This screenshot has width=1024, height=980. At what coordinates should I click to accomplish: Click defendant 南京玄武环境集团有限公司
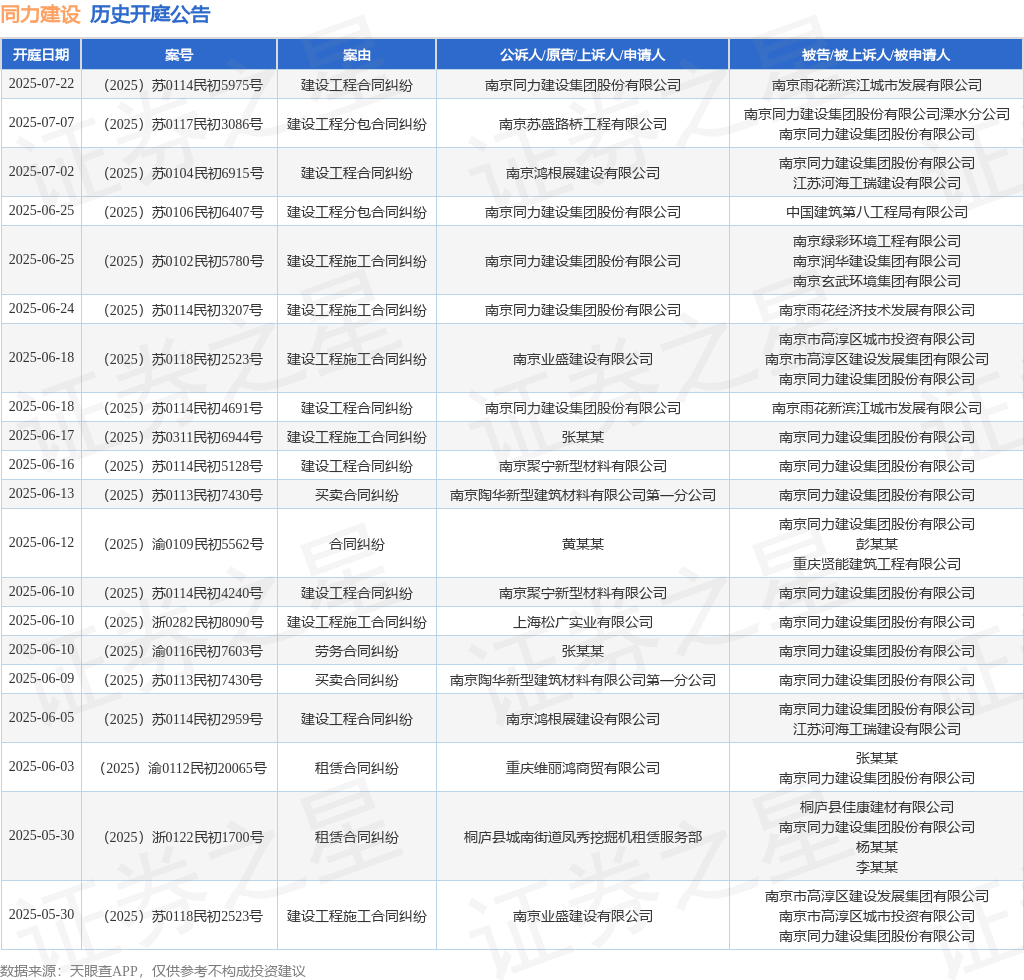pos(876,281)
